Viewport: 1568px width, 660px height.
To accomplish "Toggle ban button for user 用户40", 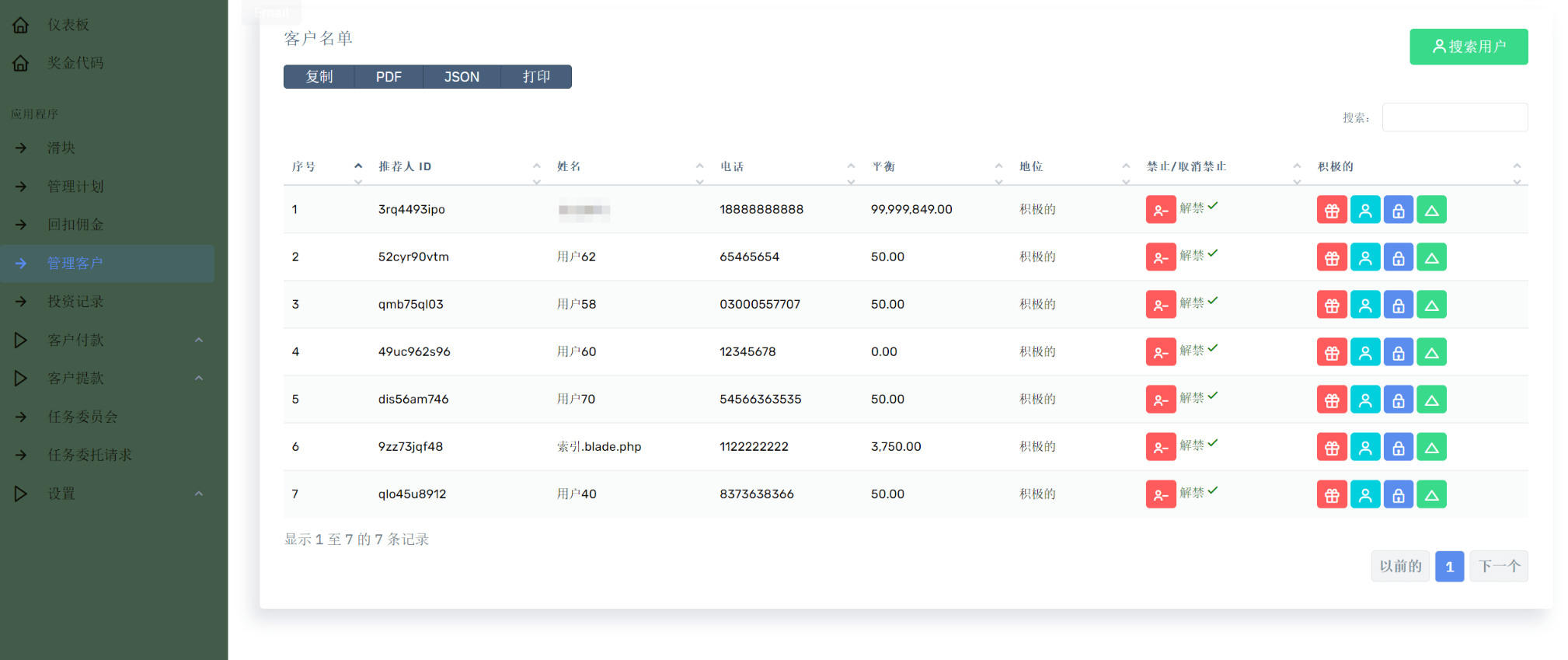I will point(1160,494).
